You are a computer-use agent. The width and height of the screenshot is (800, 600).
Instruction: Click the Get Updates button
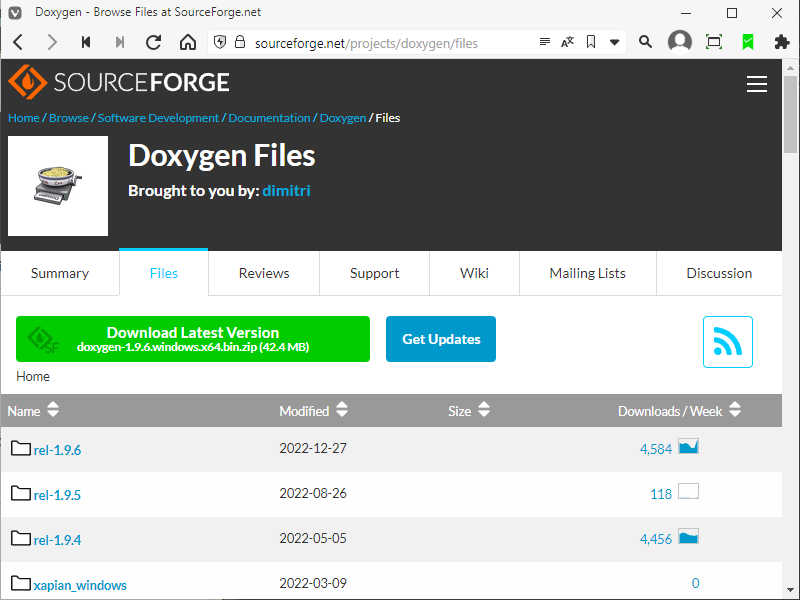[441, 339]
